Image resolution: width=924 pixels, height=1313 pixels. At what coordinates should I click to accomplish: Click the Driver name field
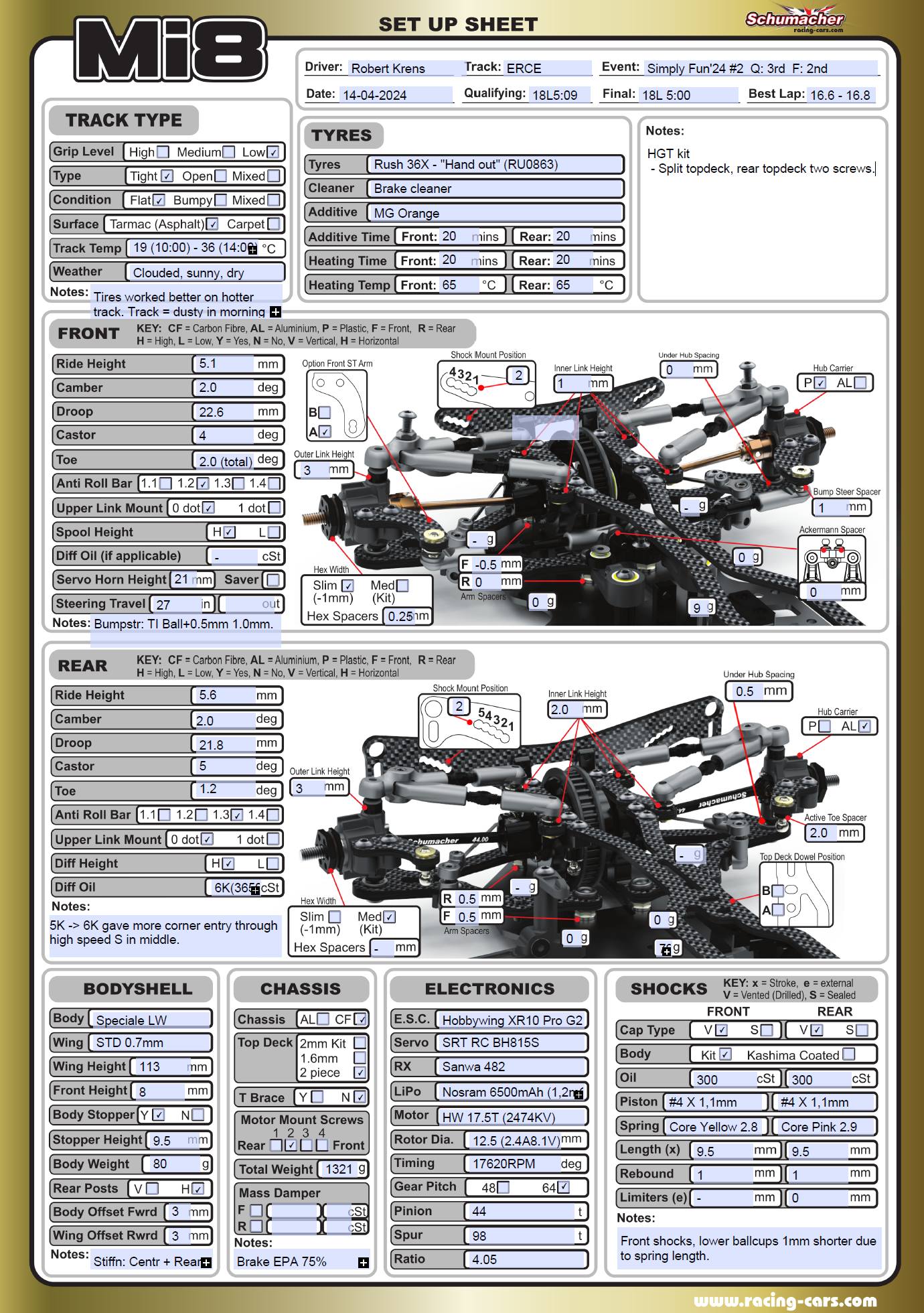tap(400, 68)
